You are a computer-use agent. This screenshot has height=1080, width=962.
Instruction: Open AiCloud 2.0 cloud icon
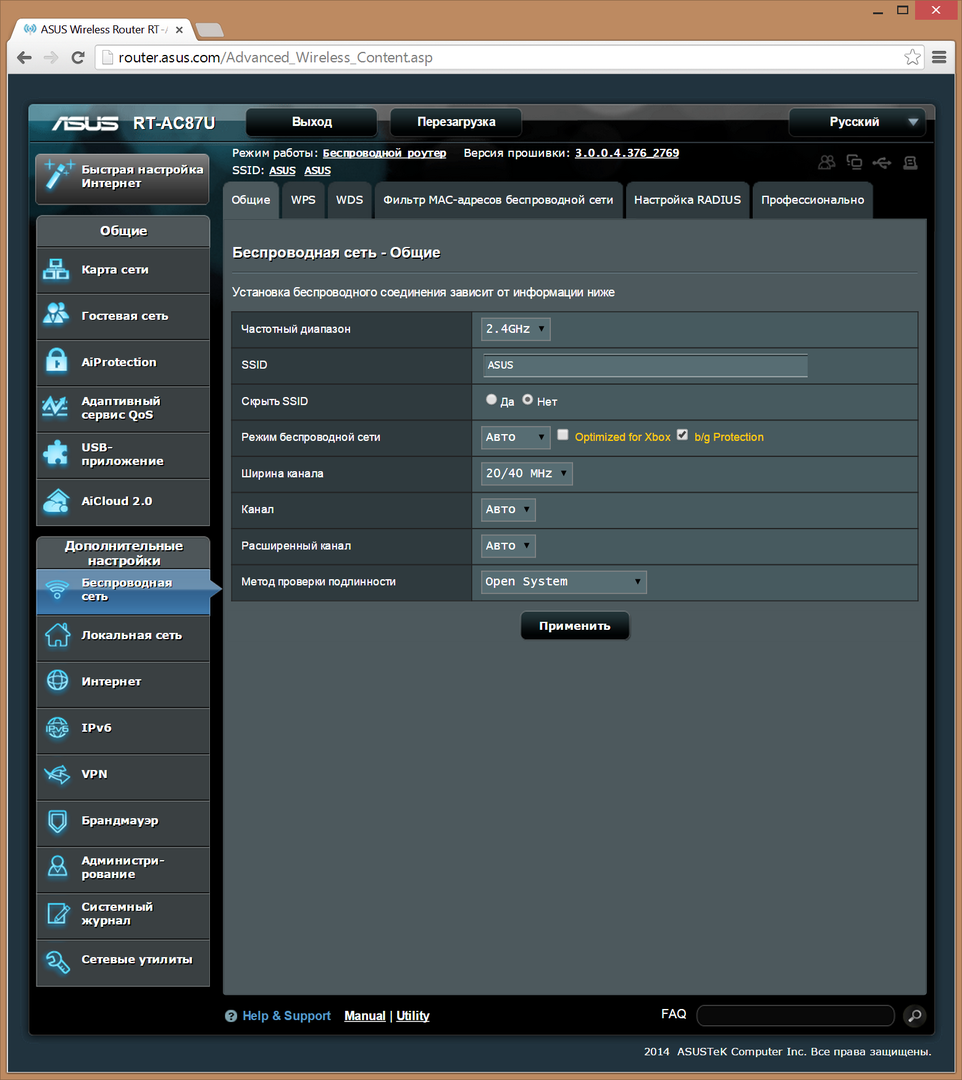tap(56, 501)
